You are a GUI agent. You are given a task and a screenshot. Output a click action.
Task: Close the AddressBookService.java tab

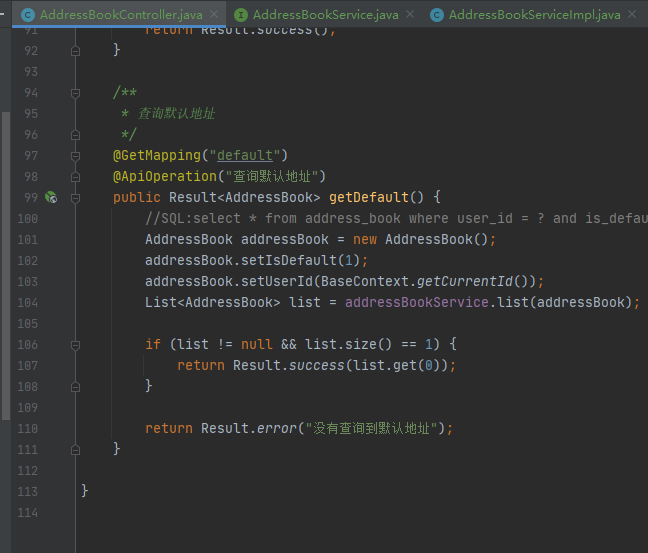(x=410, y=14)
